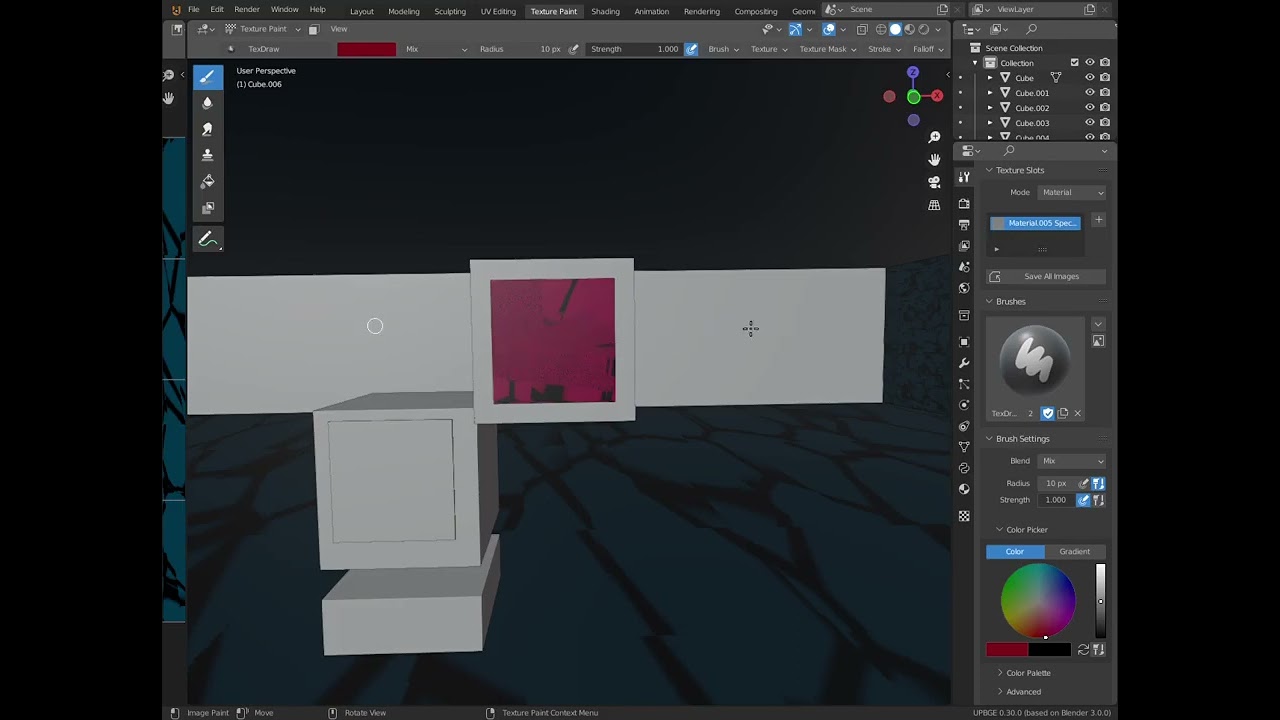Viewport: 1280px width, 720px height.
Task: Open the Stroke settings popover
Action: [x=883, y=49]
